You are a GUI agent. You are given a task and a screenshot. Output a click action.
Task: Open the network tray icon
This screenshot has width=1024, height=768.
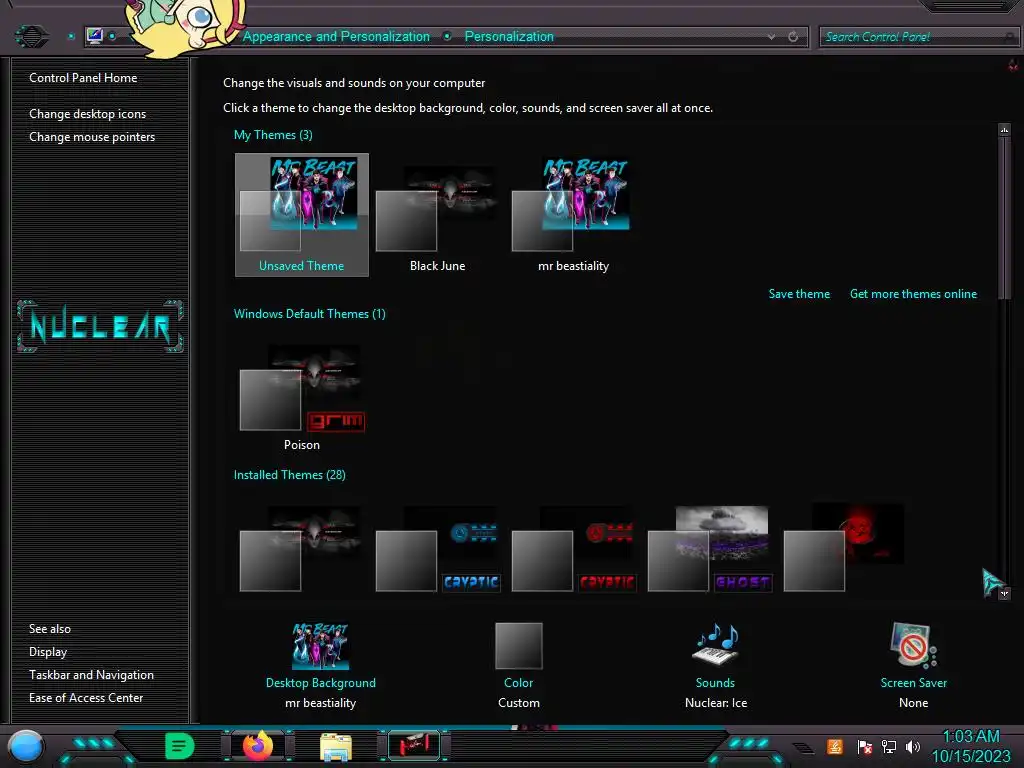[x=889, y=746]
